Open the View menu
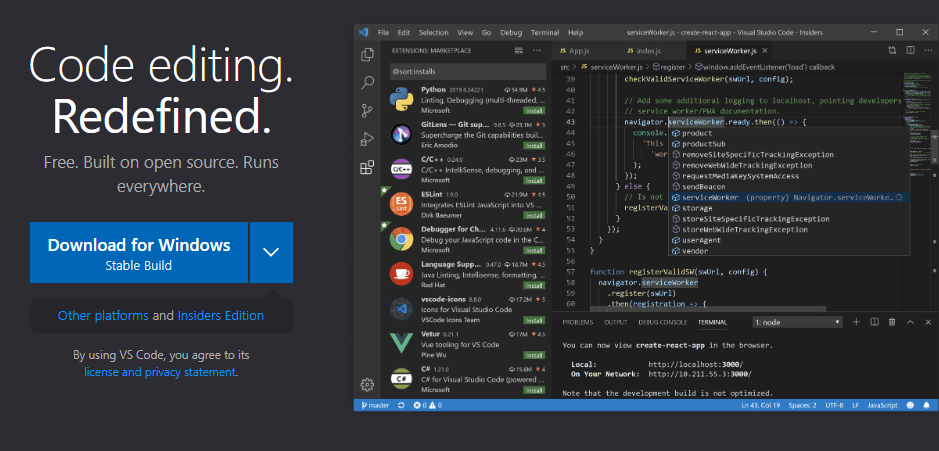Viewport: 939px width, 451px height. 465,32
